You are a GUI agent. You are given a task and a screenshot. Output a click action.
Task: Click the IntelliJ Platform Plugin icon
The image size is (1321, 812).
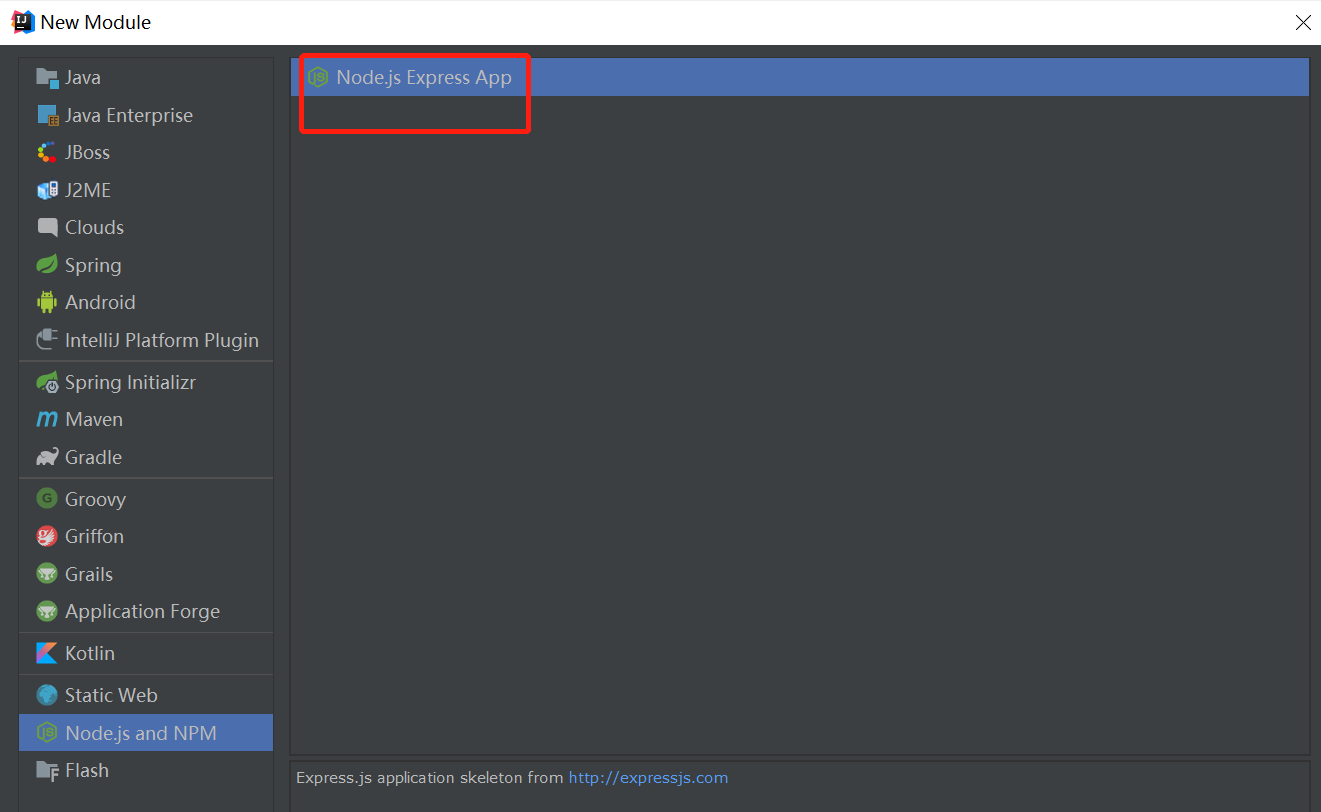click(47, 340)
